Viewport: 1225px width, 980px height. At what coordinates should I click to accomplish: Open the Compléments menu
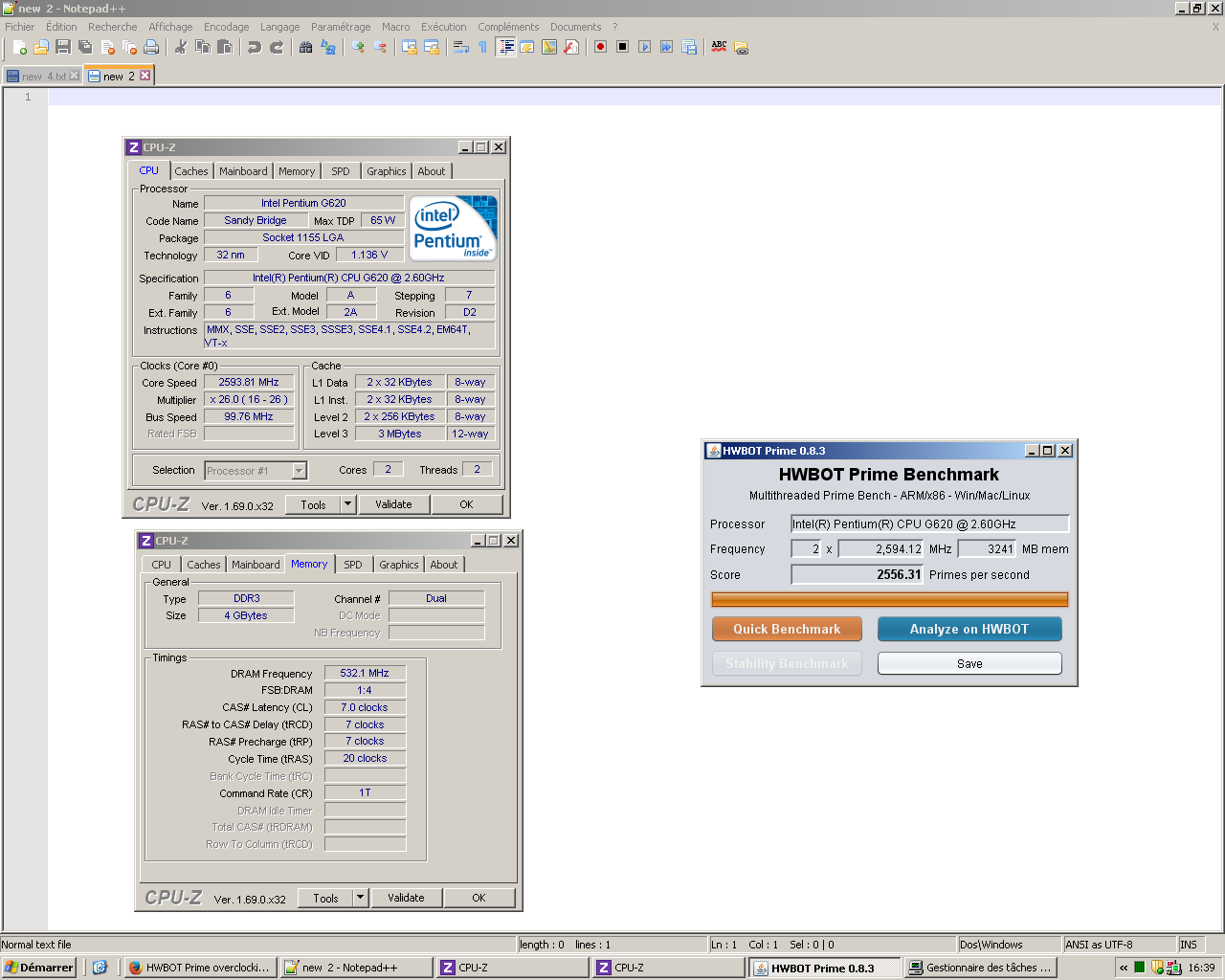point(508,27)
